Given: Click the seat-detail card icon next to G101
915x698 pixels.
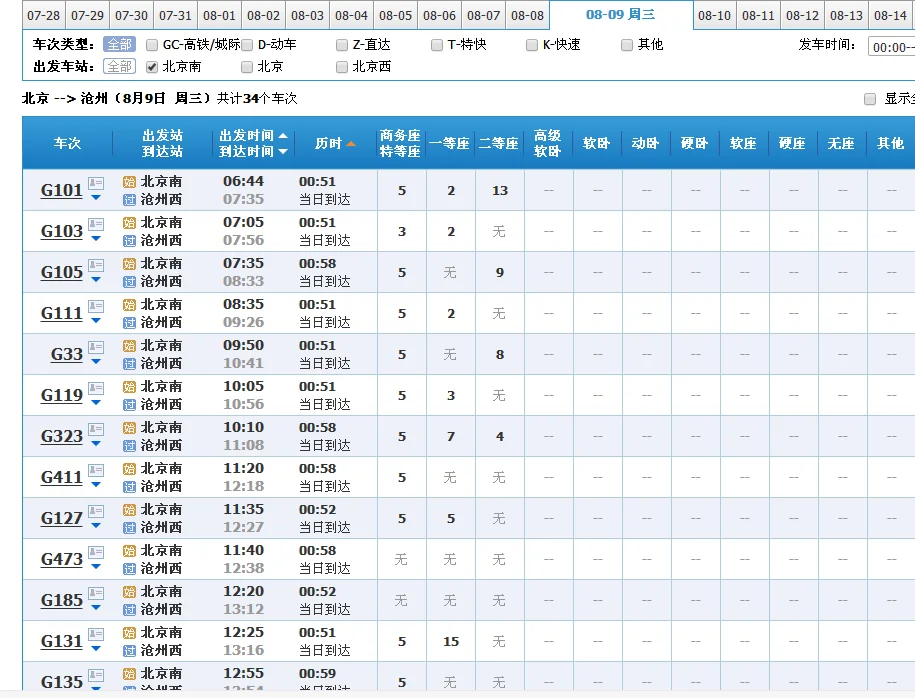Looking at the screenshot, I should tap(96, 182).
